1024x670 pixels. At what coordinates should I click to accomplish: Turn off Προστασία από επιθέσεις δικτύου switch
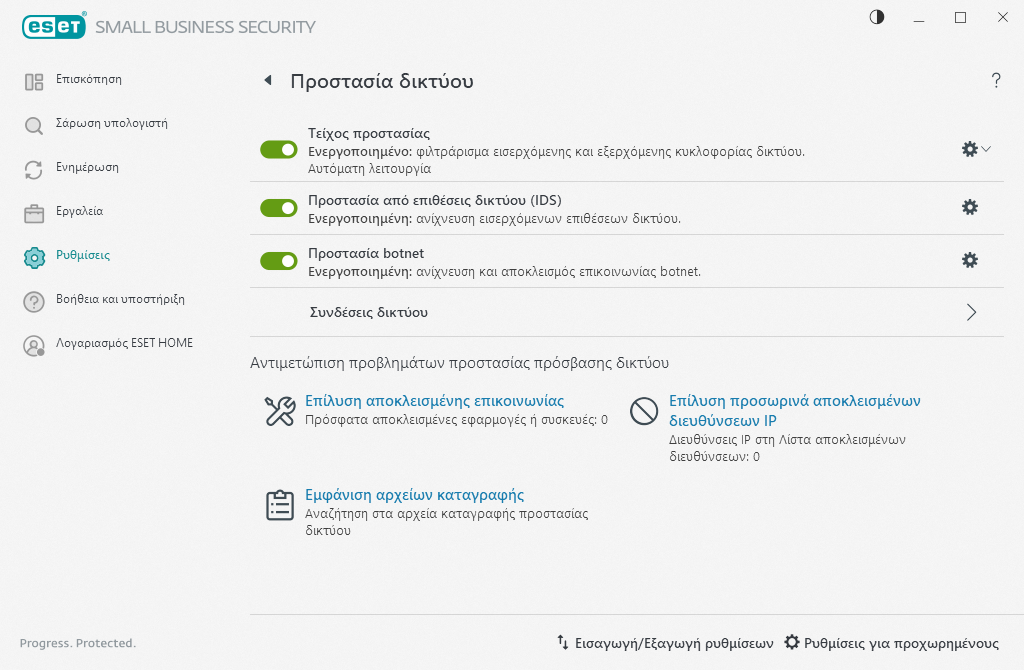click(x=279, y=208)
